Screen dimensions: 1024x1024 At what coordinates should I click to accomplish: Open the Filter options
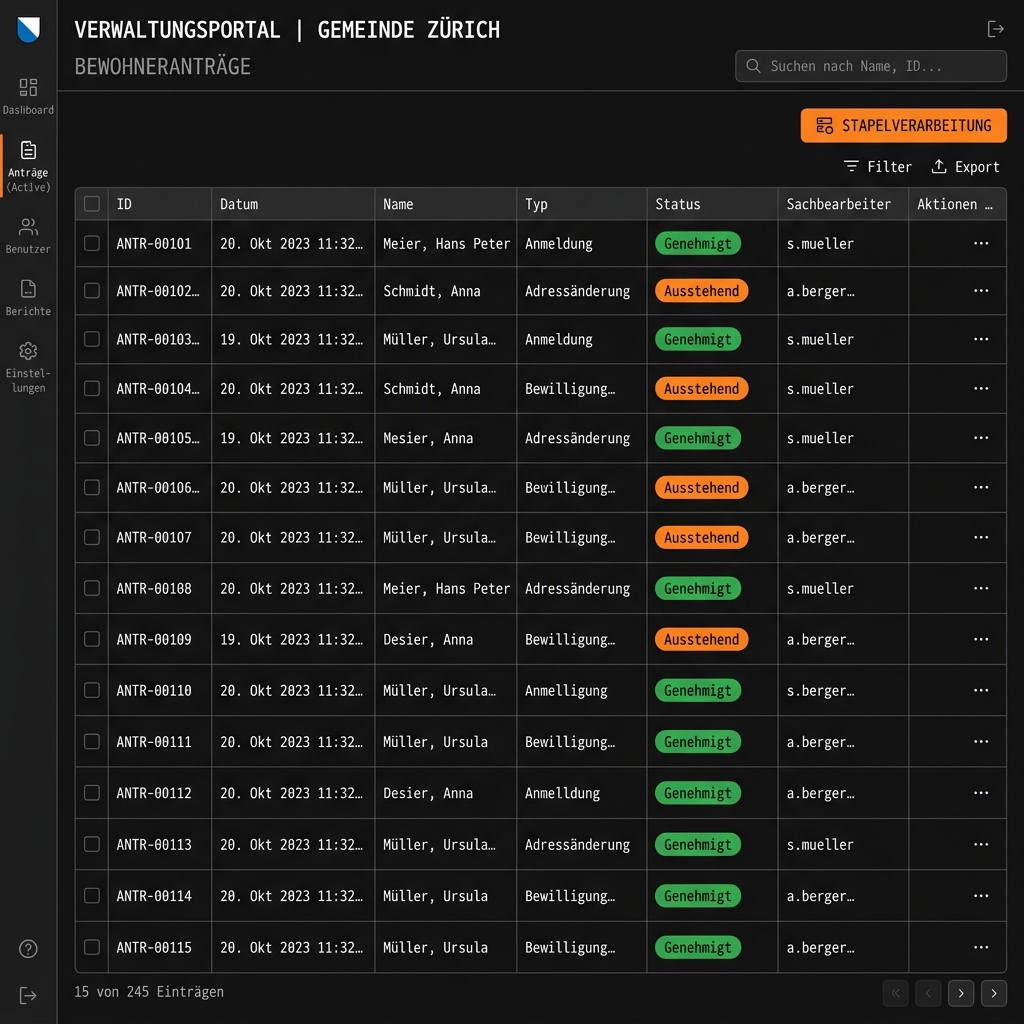[877, 167]
